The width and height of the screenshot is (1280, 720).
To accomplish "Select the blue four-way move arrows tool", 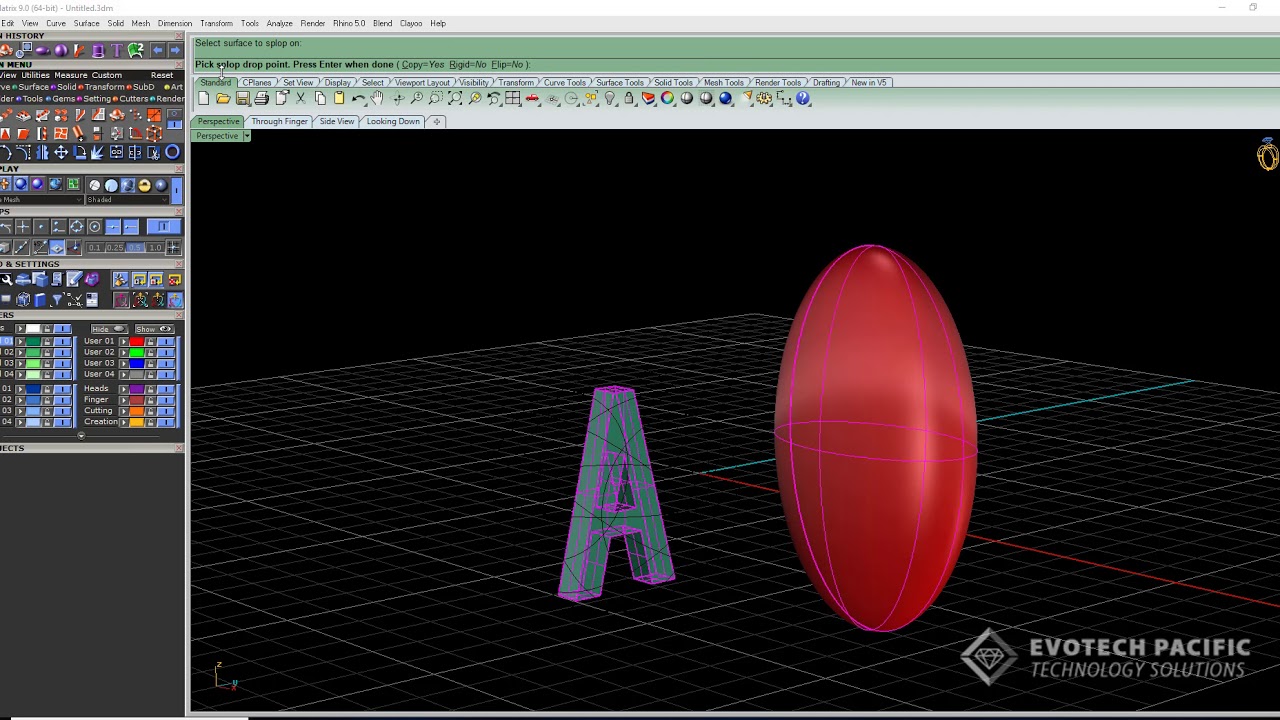I will pyautogui.click(x=61, y=152).
